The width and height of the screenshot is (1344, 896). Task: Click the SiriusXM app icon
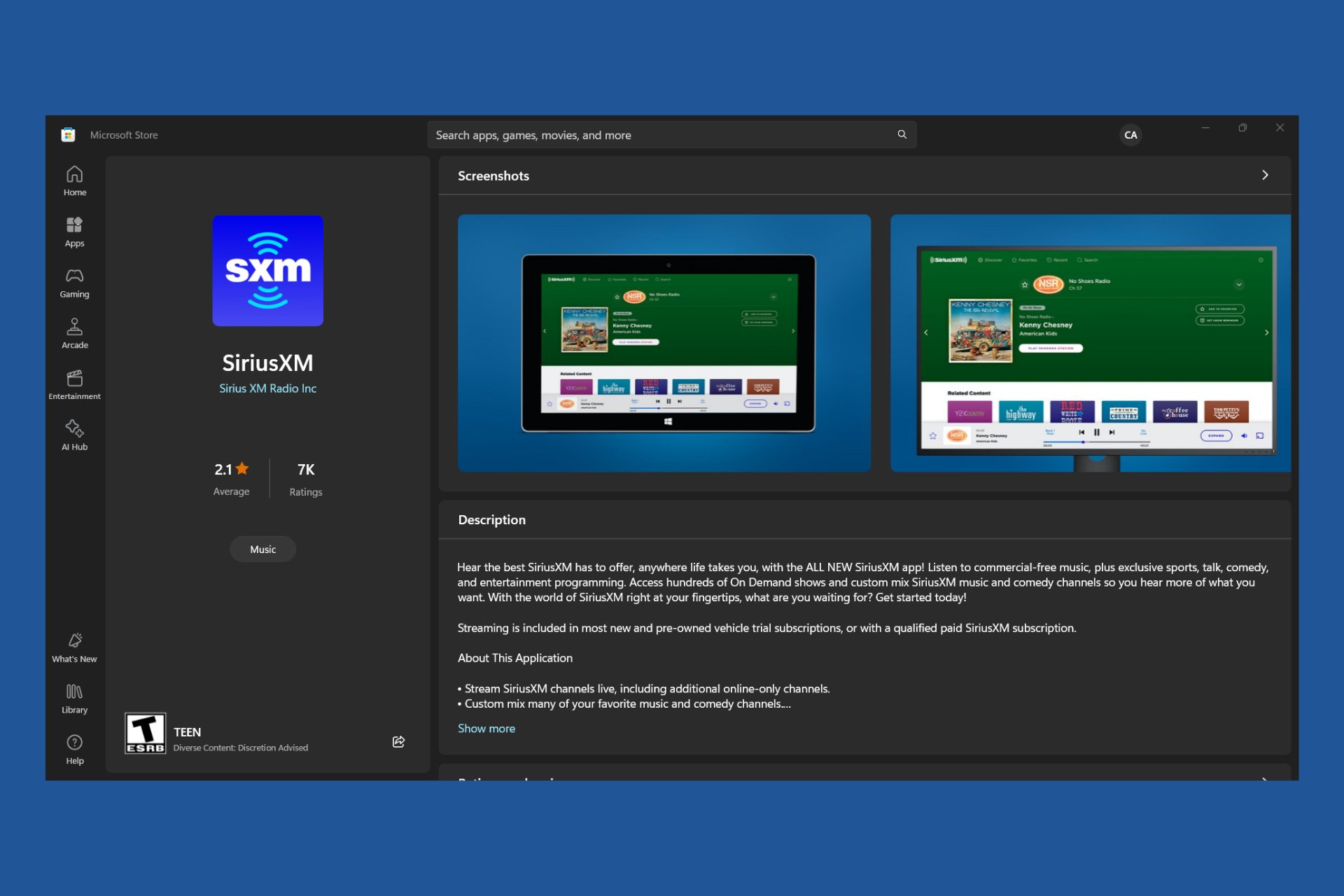click(x=268, y=270)
